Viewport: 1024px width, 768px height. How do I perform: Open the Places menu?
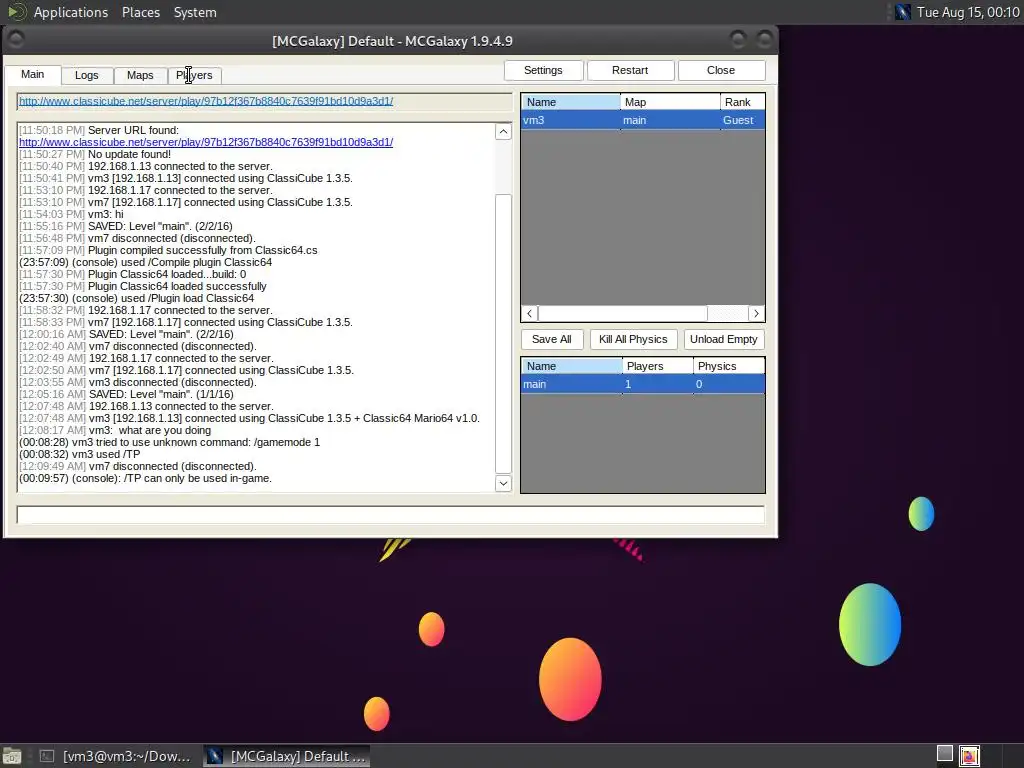click(140, 12)
